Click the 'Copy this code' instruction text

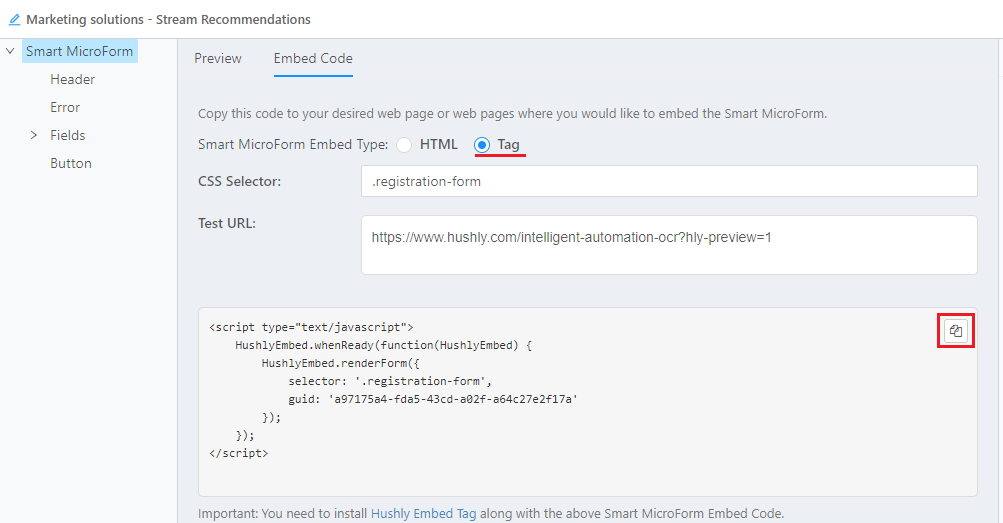point(512,114)
